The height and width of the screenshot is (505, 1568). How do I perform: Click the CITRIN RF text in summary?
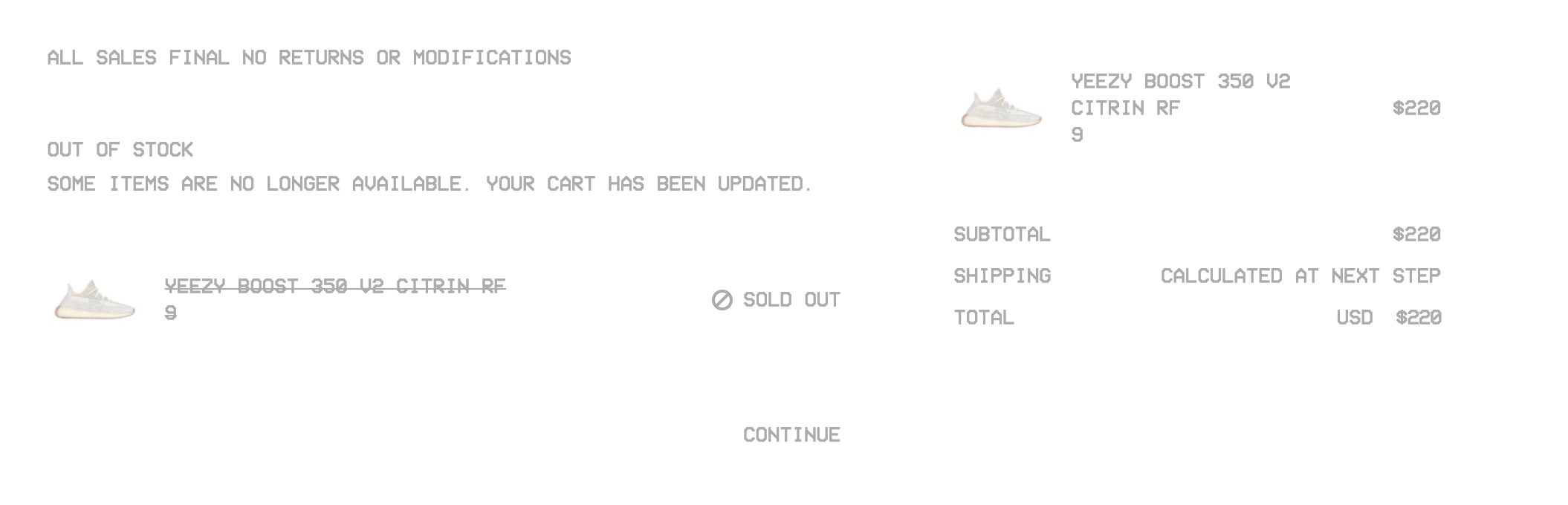1125,108
